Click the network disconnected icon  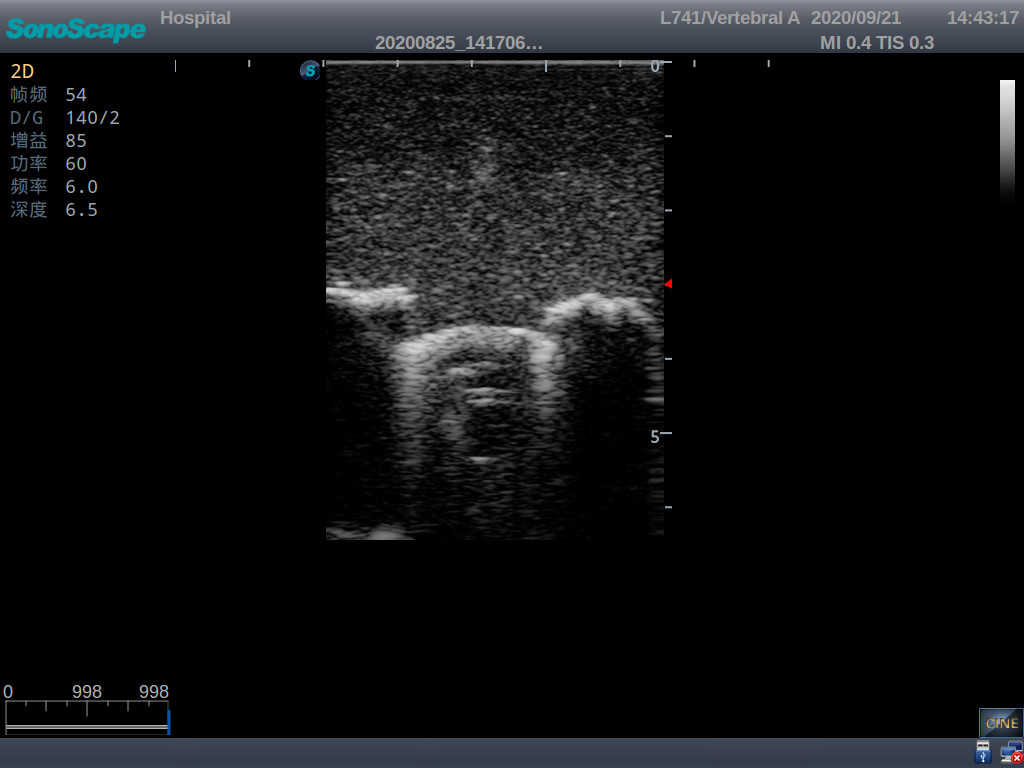1010,751
